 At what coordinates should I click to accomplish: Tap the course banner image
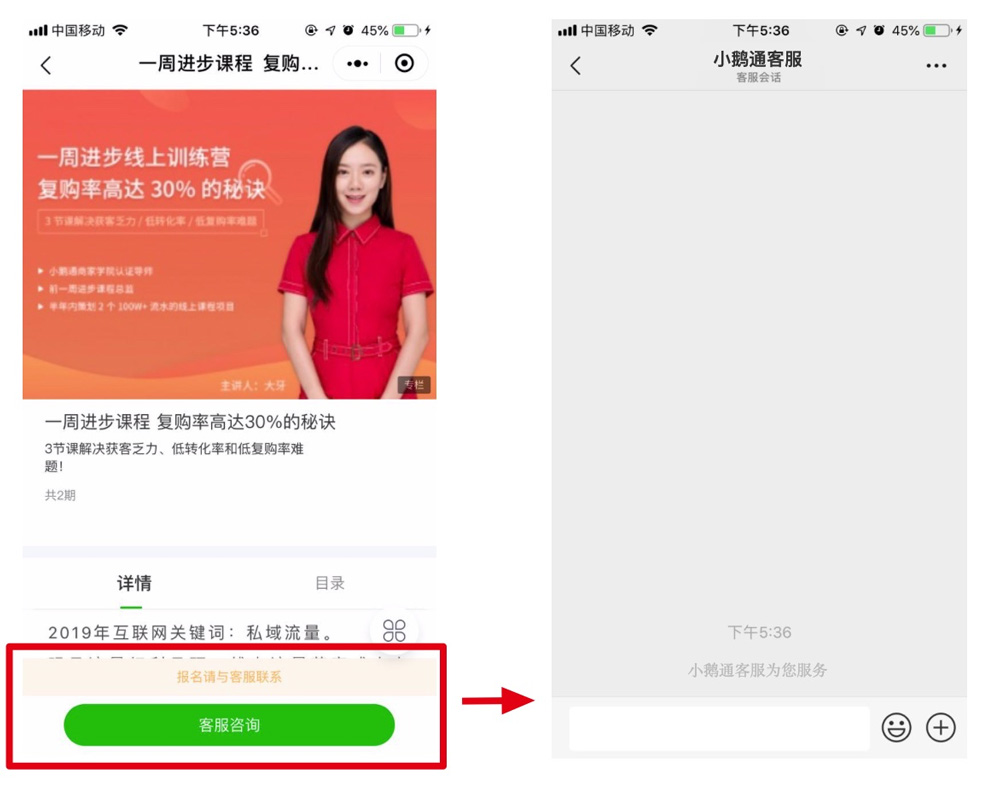[x=230, y=244]
